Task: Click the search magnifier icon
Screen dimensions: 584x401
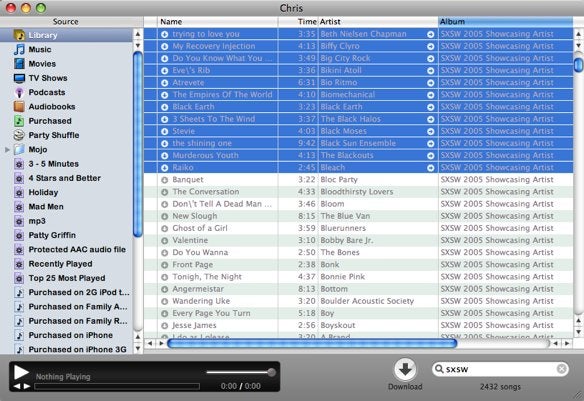Action: pos(439,369)
